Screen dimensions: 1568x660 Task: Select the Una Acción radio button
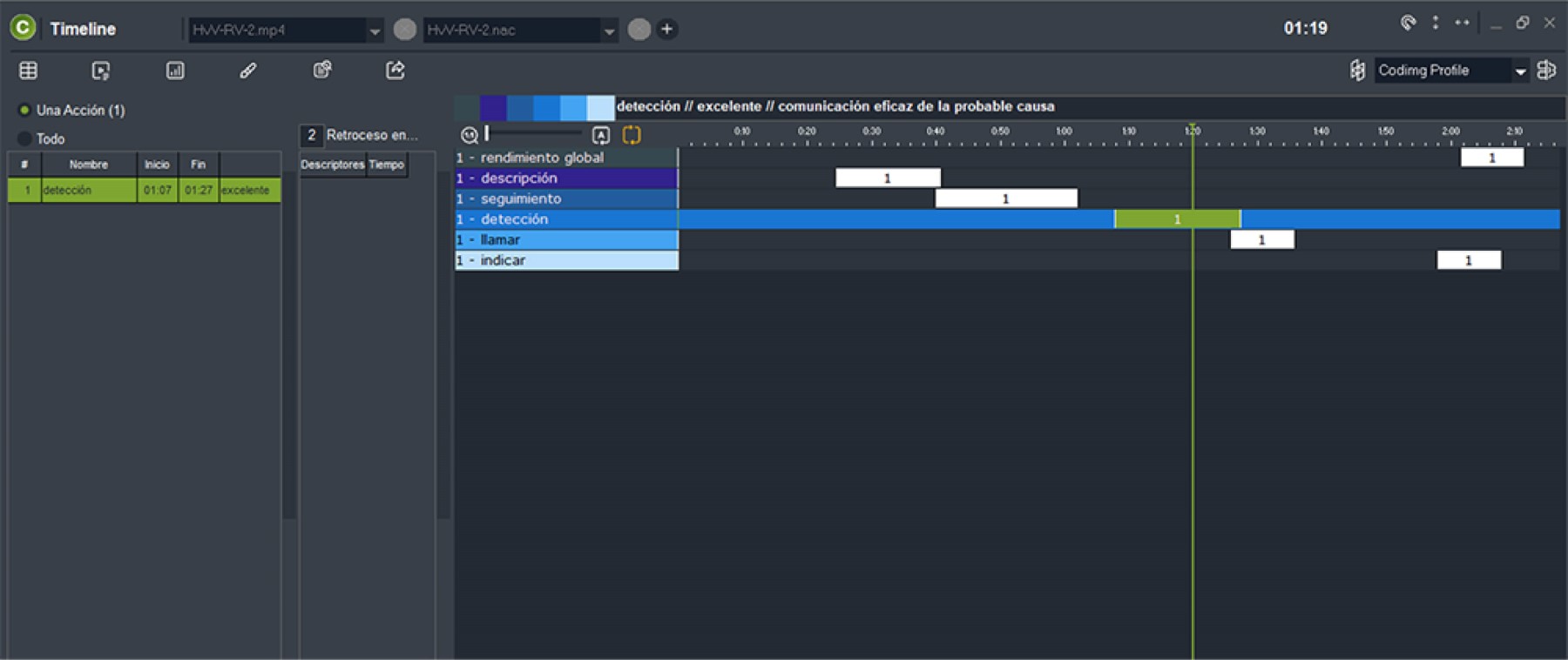(24, 111)
